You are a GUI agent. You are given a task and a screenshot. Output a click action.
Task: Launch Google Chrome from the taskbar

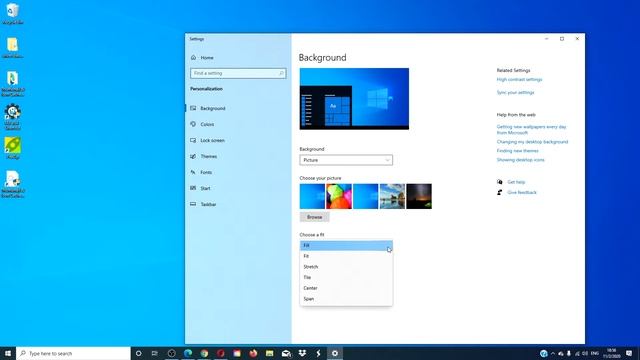(204, 353)
